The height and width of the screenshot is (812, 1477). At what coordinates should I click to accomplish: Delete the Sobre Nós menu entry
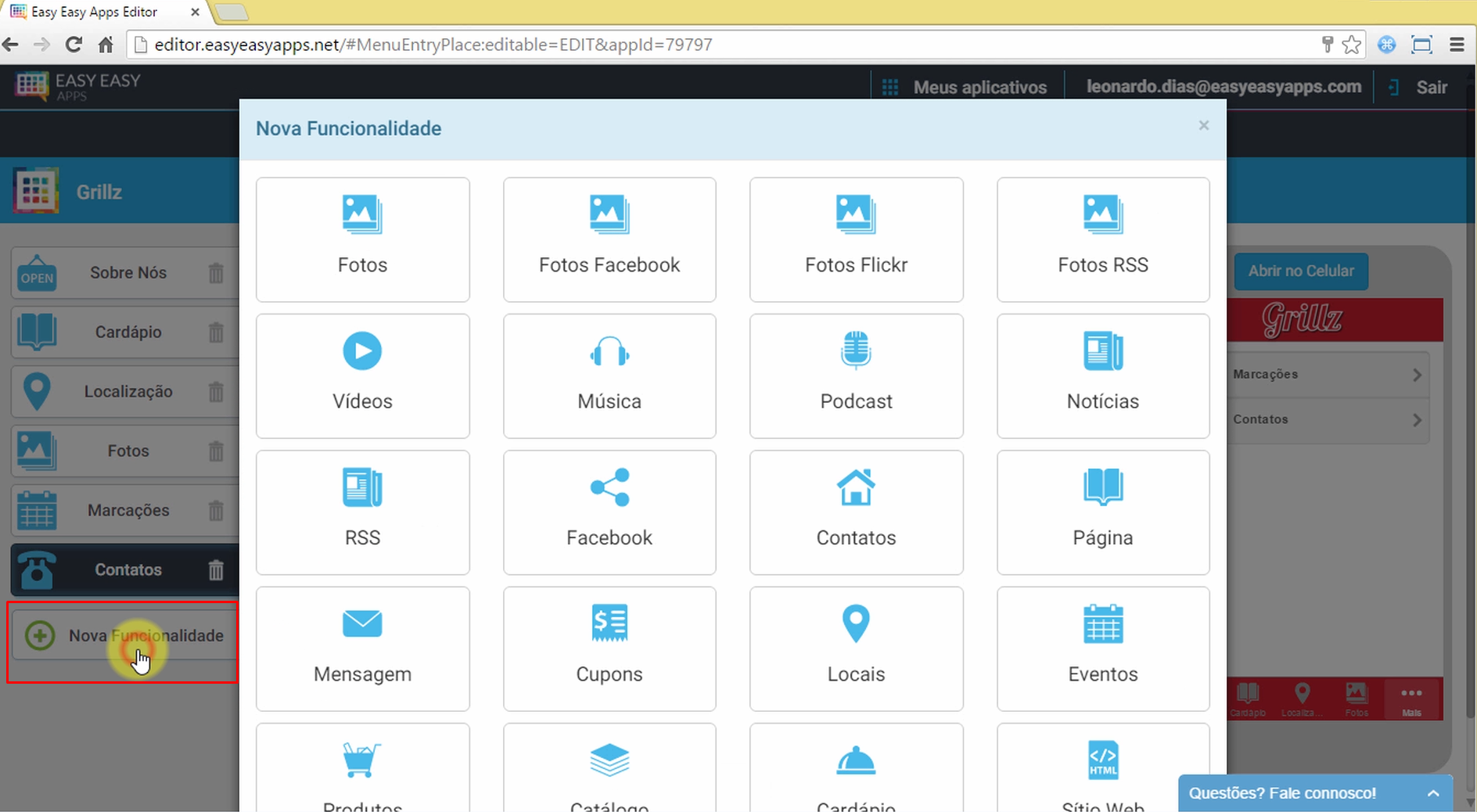tap(216, 273)
